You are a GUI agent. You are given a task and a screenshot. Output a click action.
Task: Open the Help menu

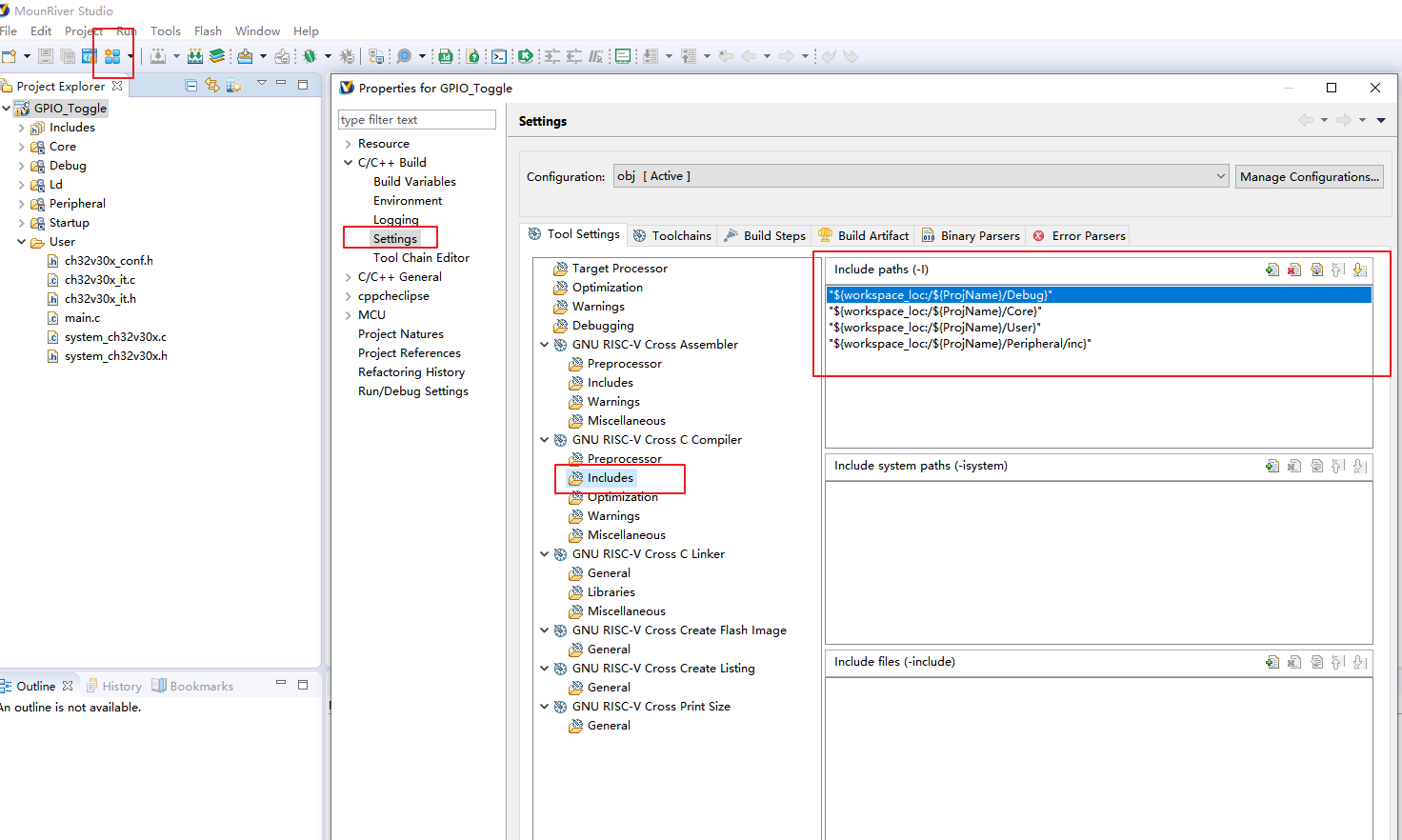pos(306,30)
